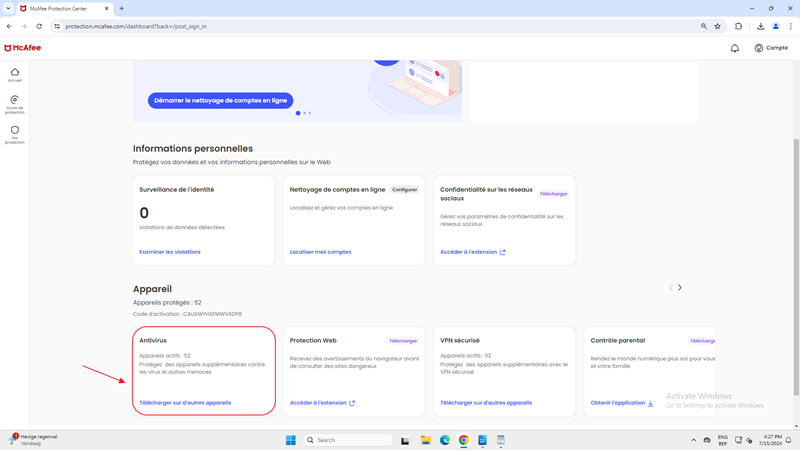Click Accéder à l'extension in Confidentialité card
The image size is (800, 450).
point(472,252)
